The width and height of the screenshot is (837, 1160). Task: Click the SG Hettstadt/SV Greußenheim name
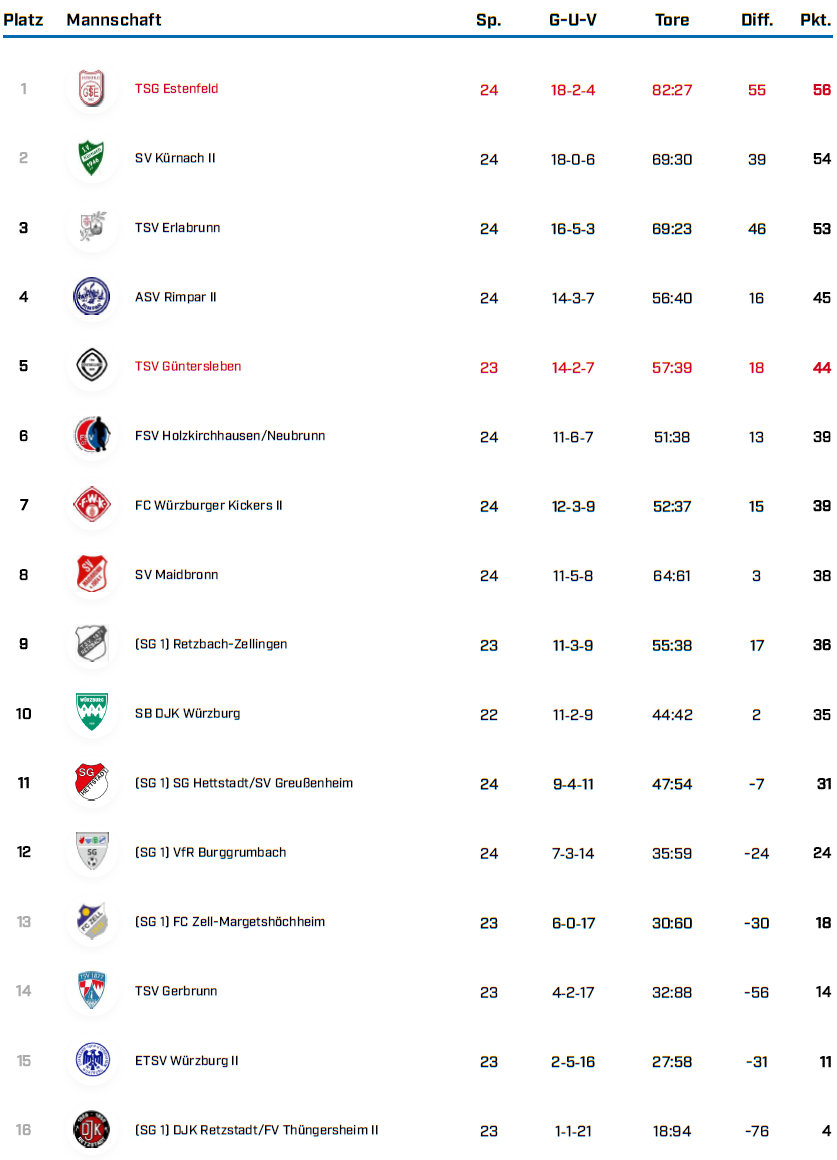tap(244, 783)
